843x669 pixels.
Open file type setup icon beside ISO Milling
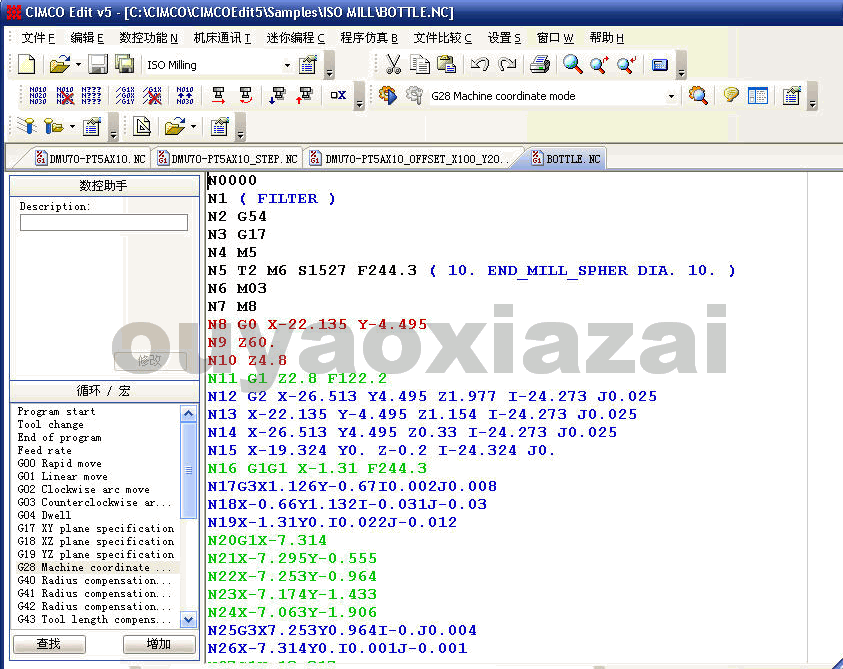[x=308, y=65]
